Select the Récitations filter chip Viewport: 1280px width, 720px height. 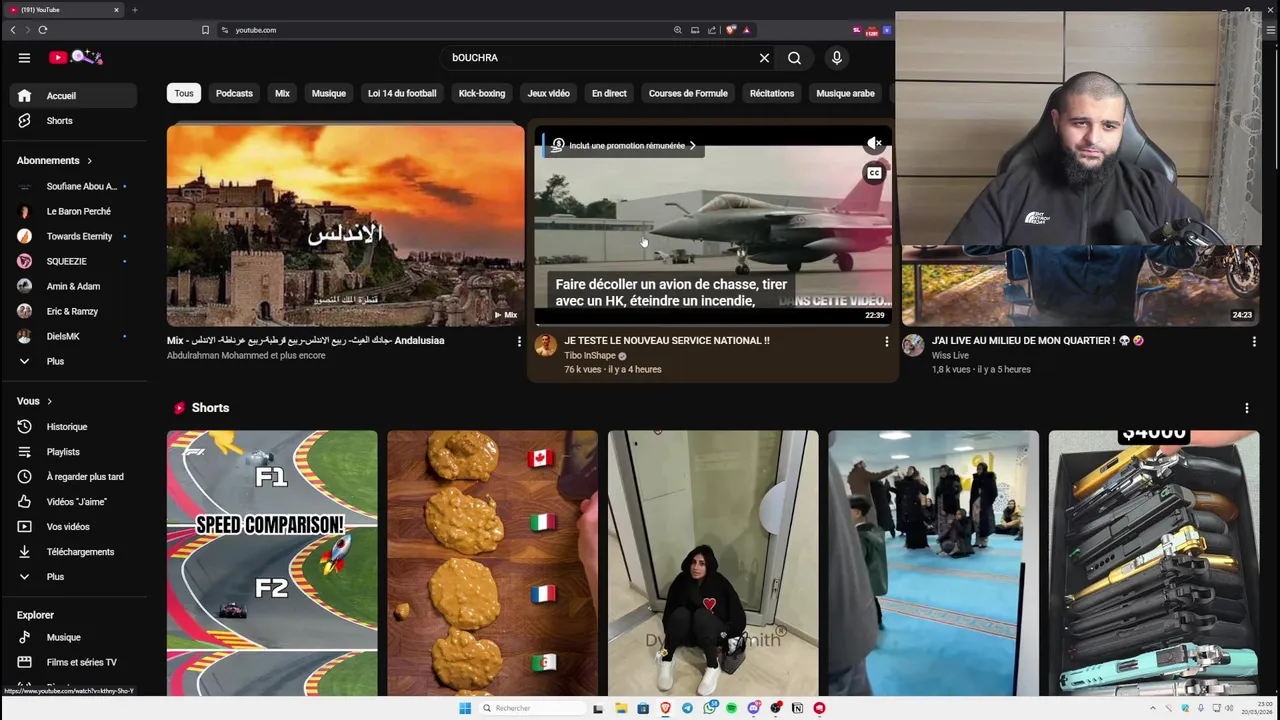[772, 93]
